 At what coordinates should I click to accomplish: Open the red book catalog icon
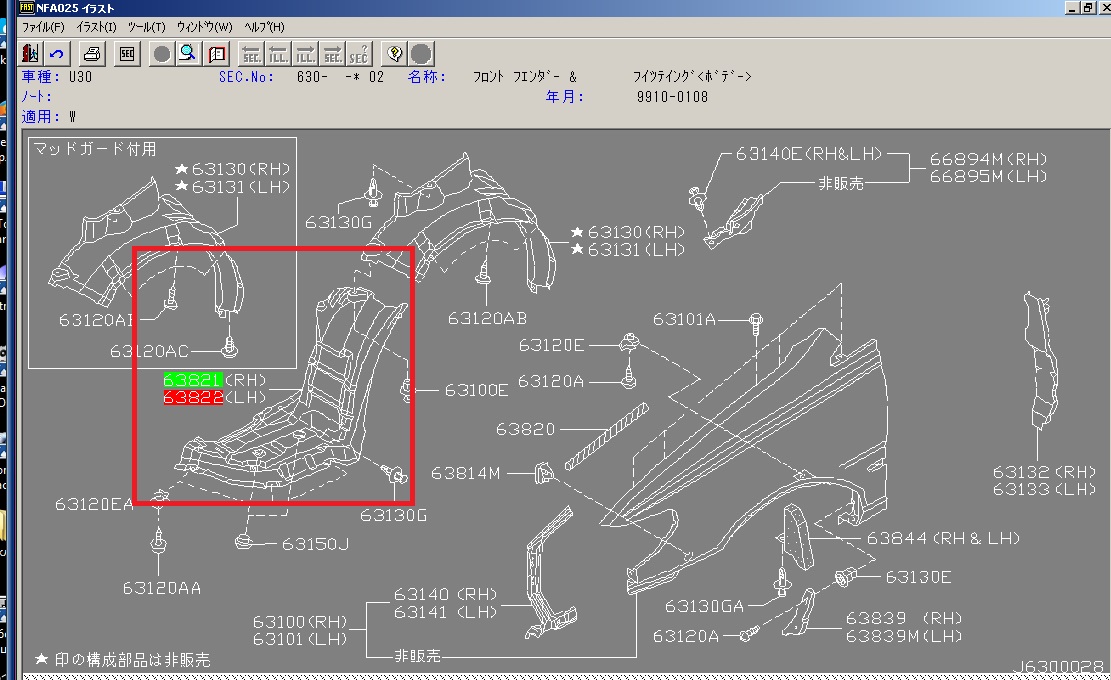(x=216, y=54)
